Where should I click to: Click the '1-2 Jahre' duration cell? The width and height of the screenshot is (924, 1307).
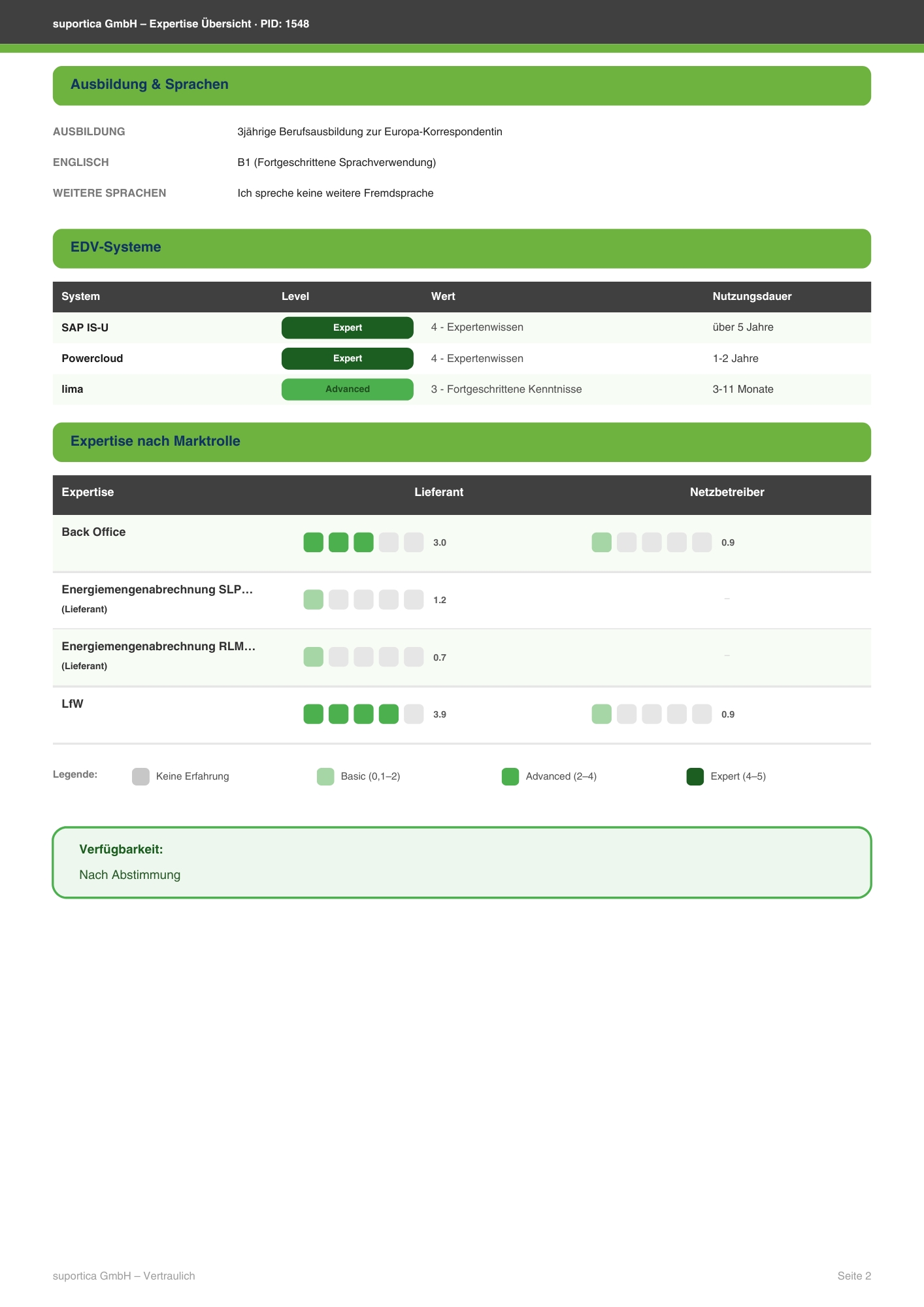click(x=736, y=358)
